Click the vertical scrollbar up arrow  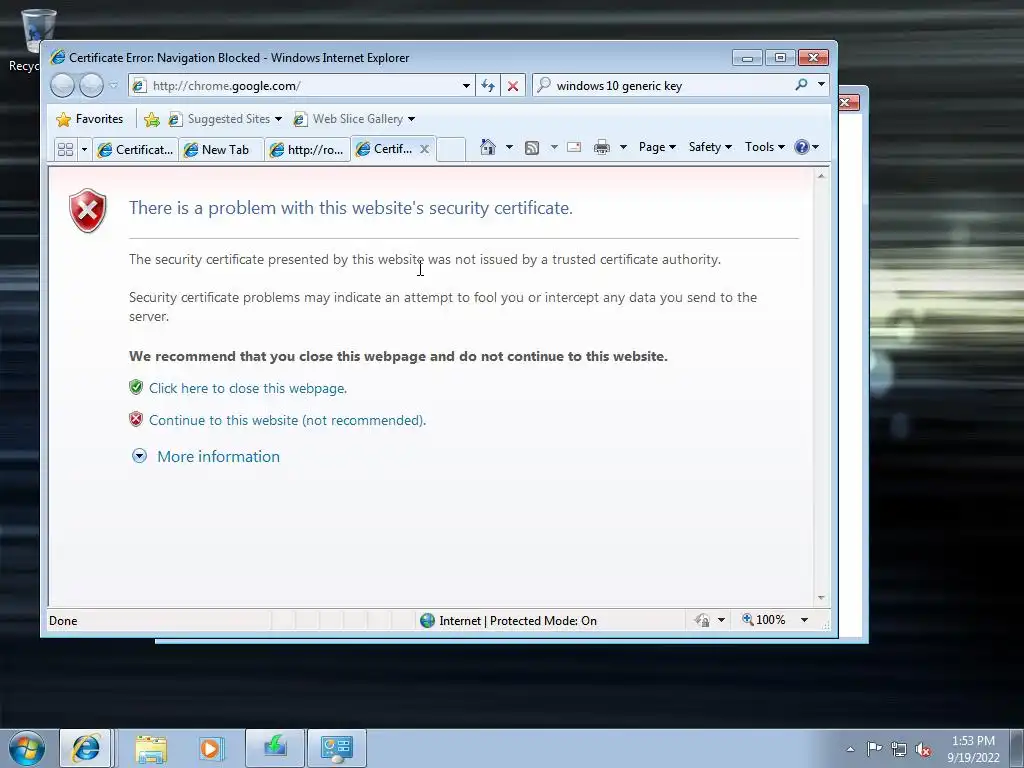822,176
